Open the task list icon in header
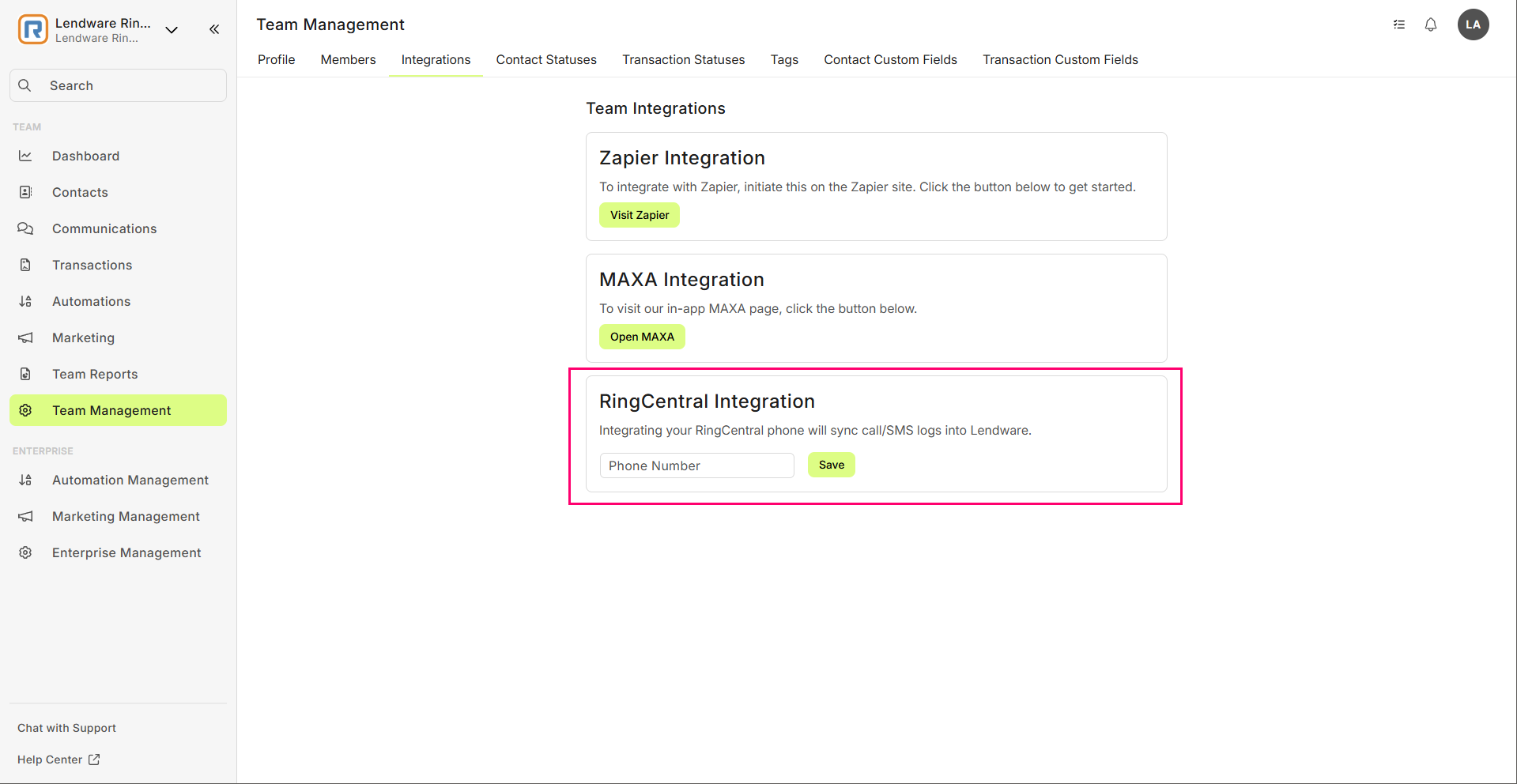Screen dimensions: 1517x784 (1399, 24)
